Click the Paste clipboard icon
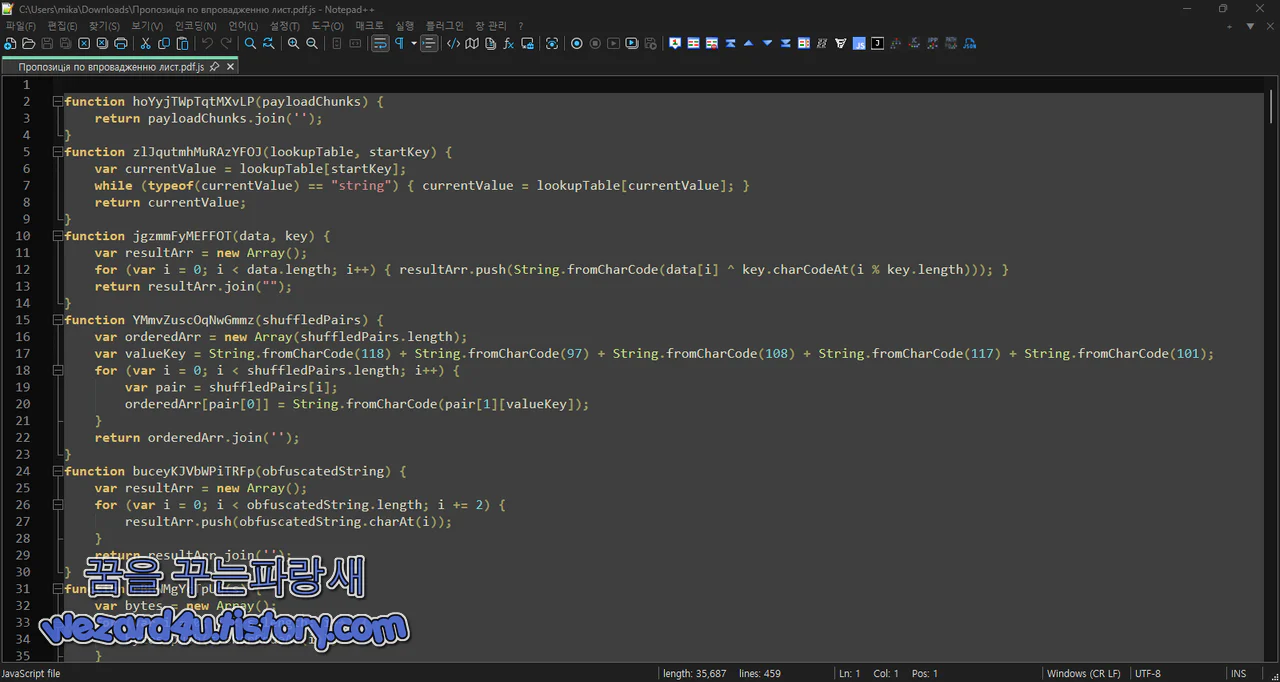The image size is (1280, 682). (x=183, y=44)
